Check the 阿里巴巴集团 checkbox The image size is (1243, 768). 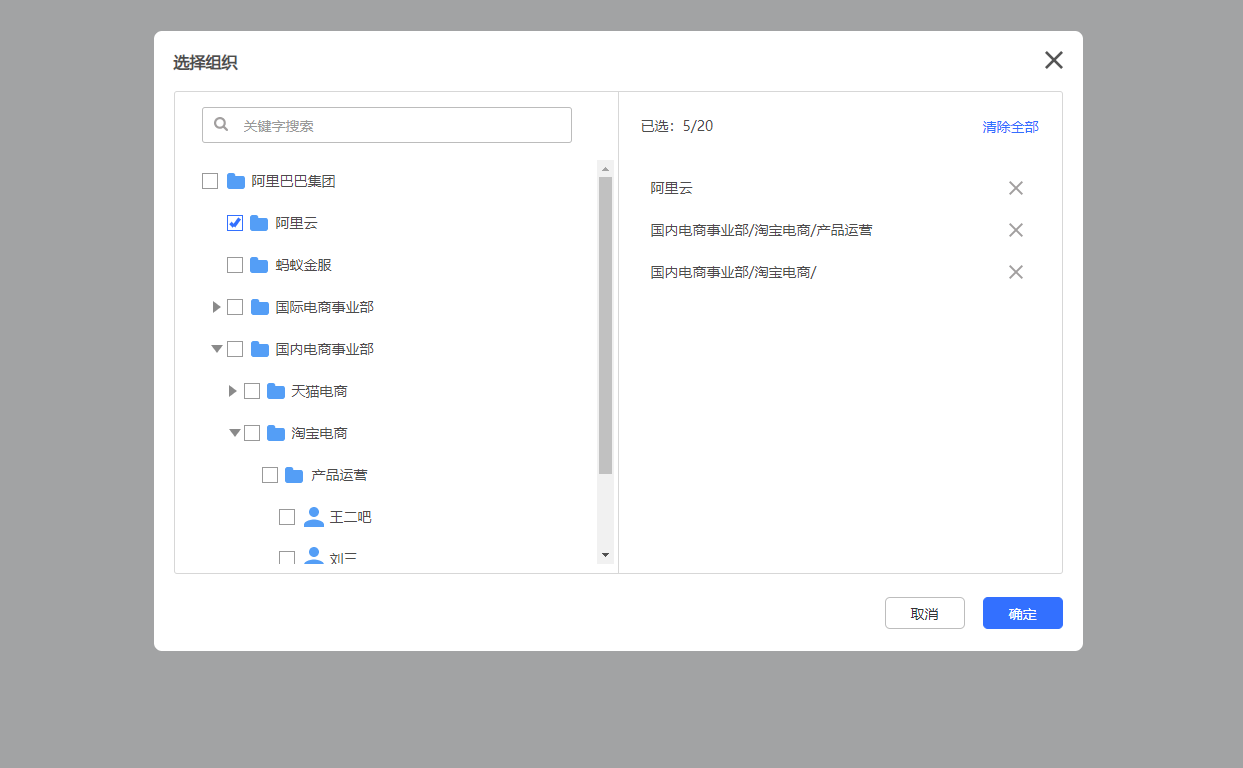210,181
